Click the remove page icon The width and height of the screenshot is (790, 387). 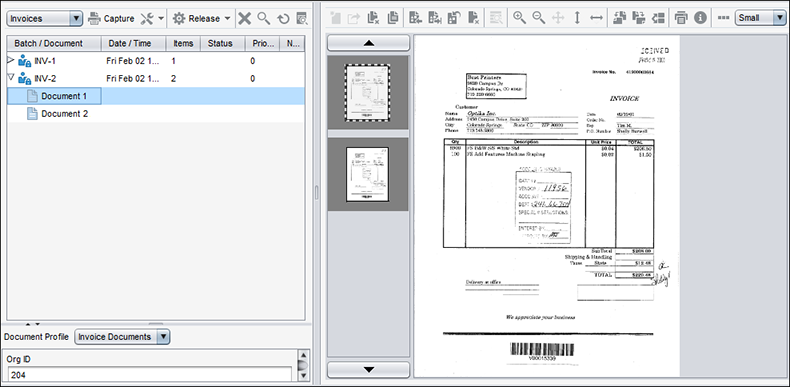coord(473,18)
